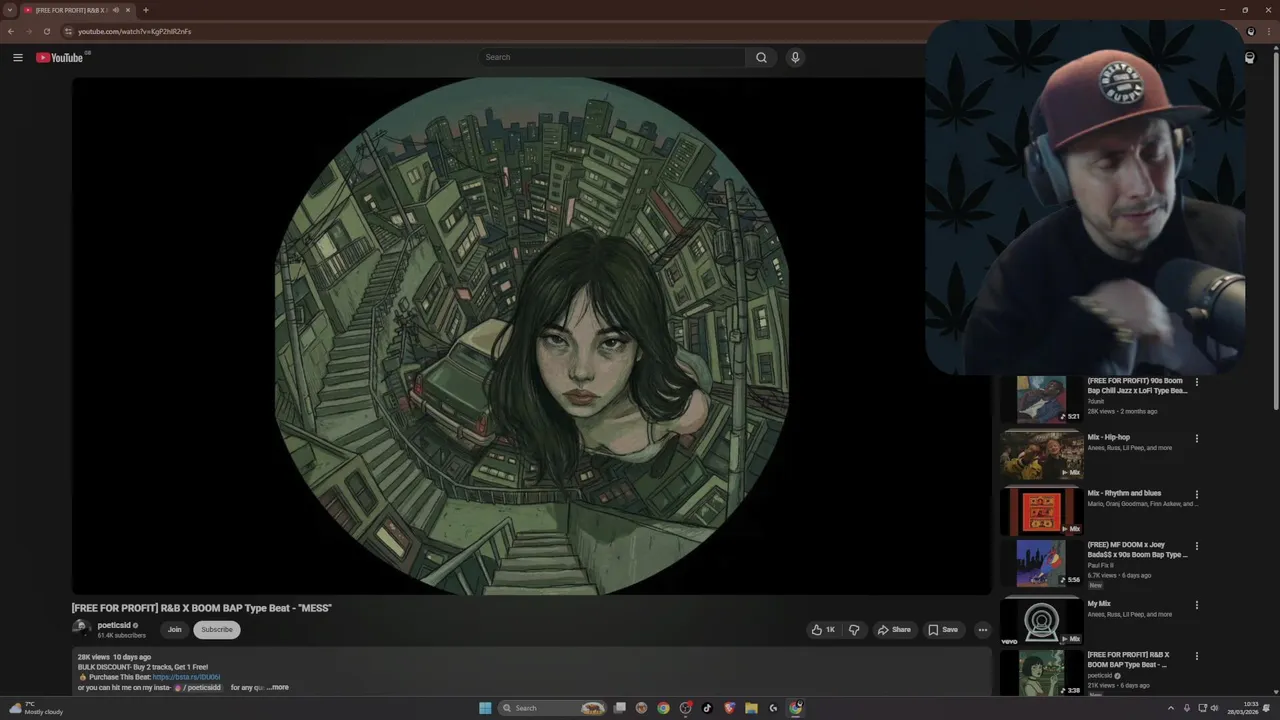Screen dimensions: 1280x720
Task: Expand description with ...more
Action: click(278, 687)
